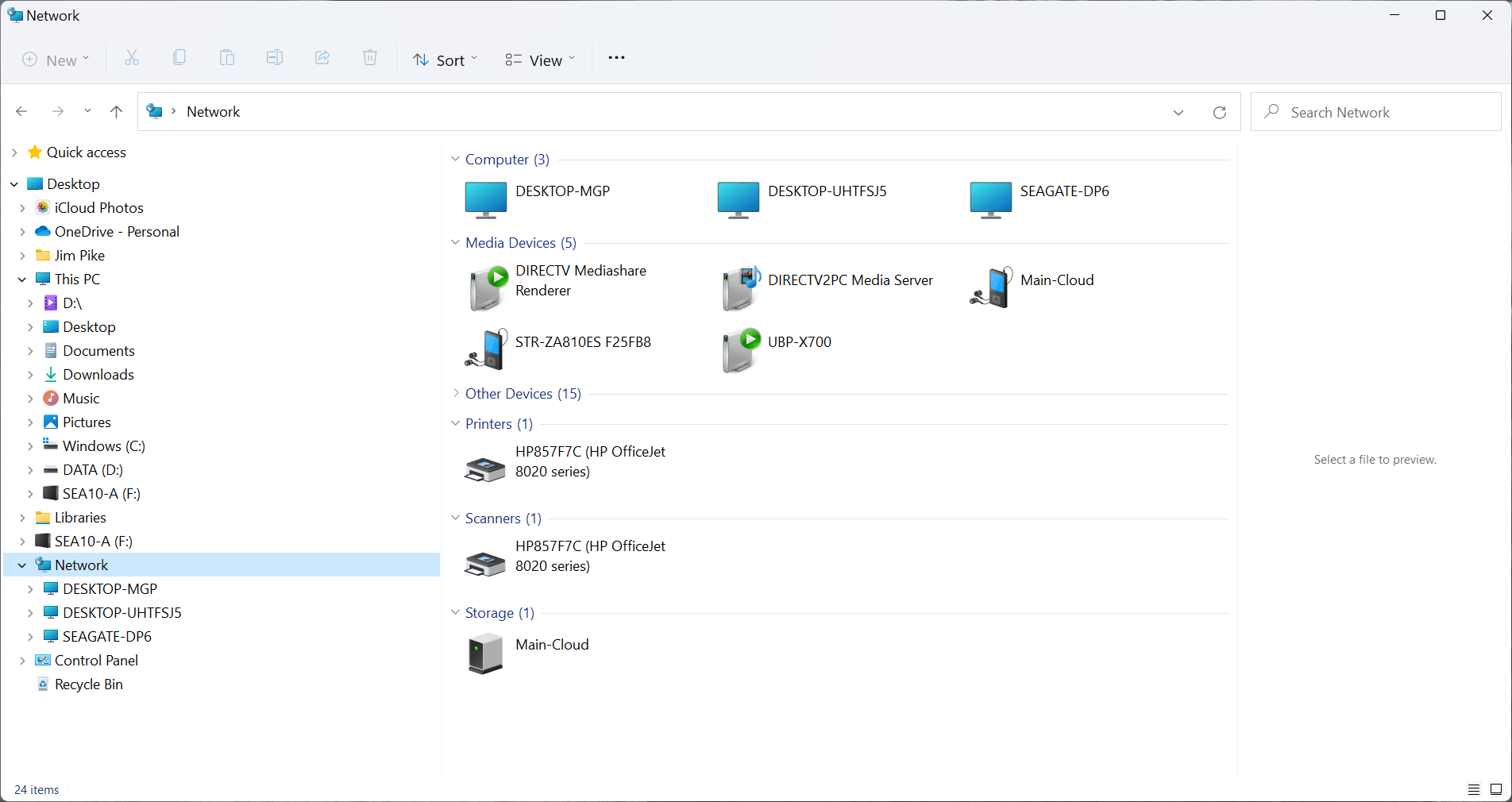Select the HP857F7C printer icon under Printers
Screen dimensions: 1512x802
click(485, 469)
